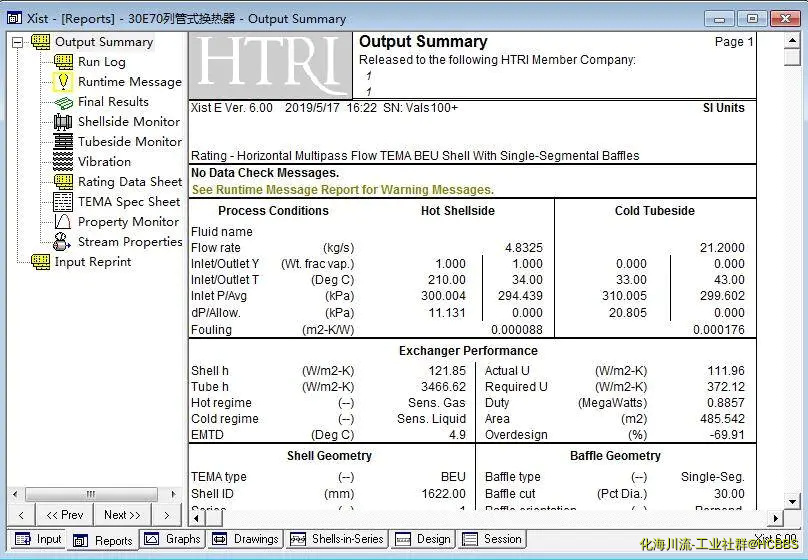Switch to the Design tab

coord(423,539)
